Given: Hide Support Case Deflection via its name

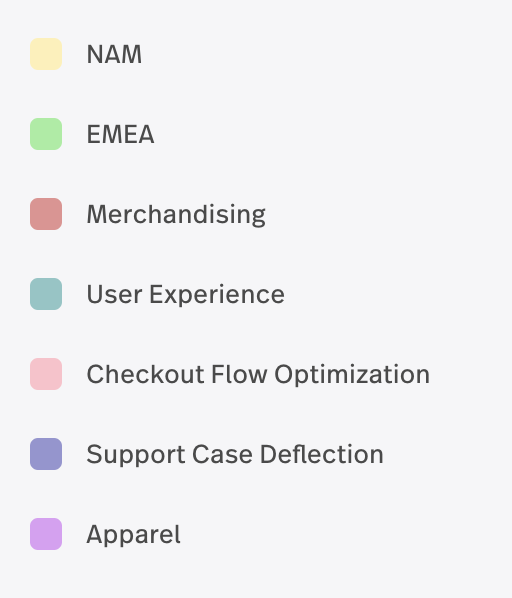Looking at the screenshot, I should [235, 455].
